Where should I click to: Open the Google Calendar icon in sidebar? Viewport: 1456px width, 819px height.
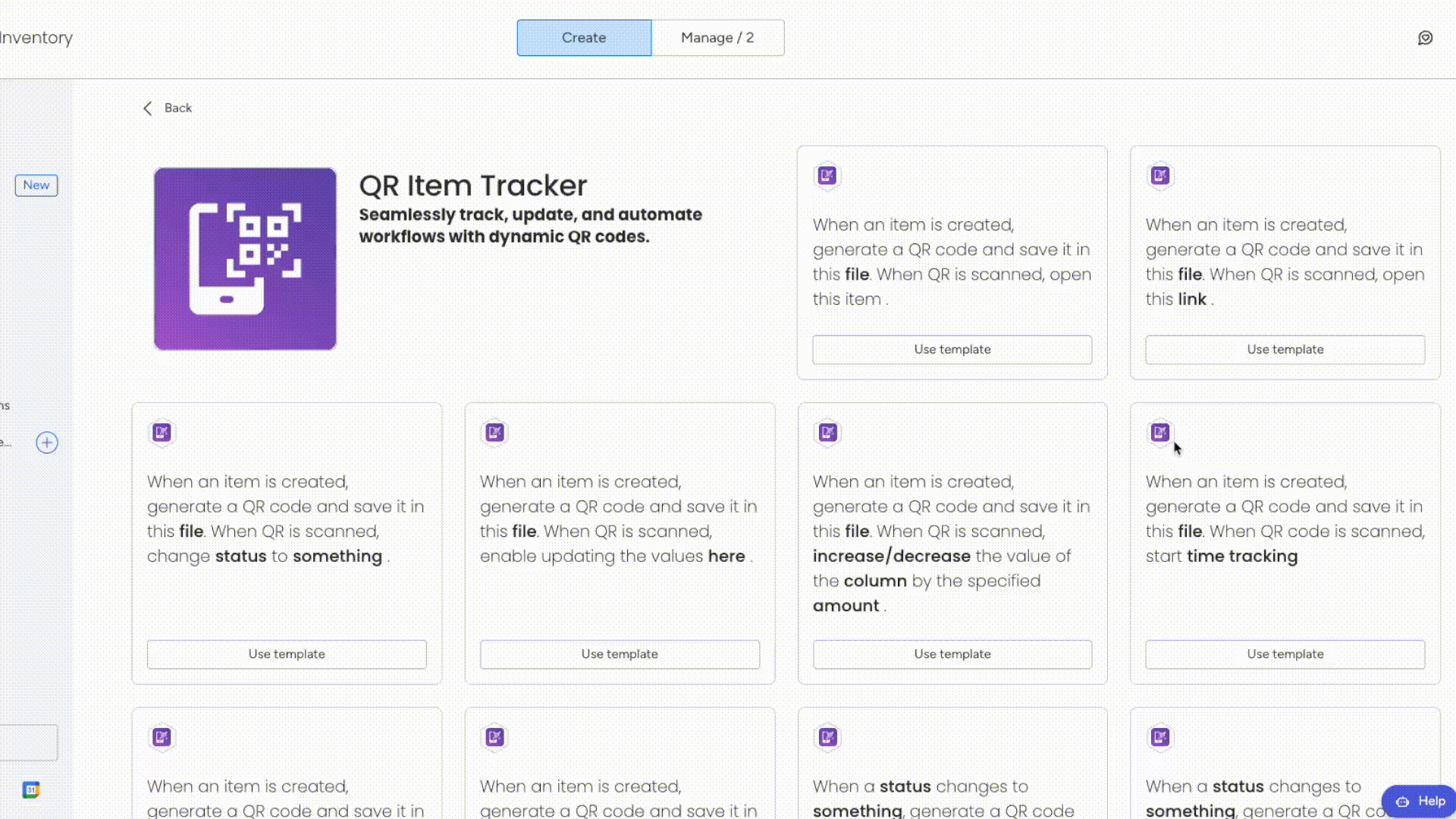point(31,790)
